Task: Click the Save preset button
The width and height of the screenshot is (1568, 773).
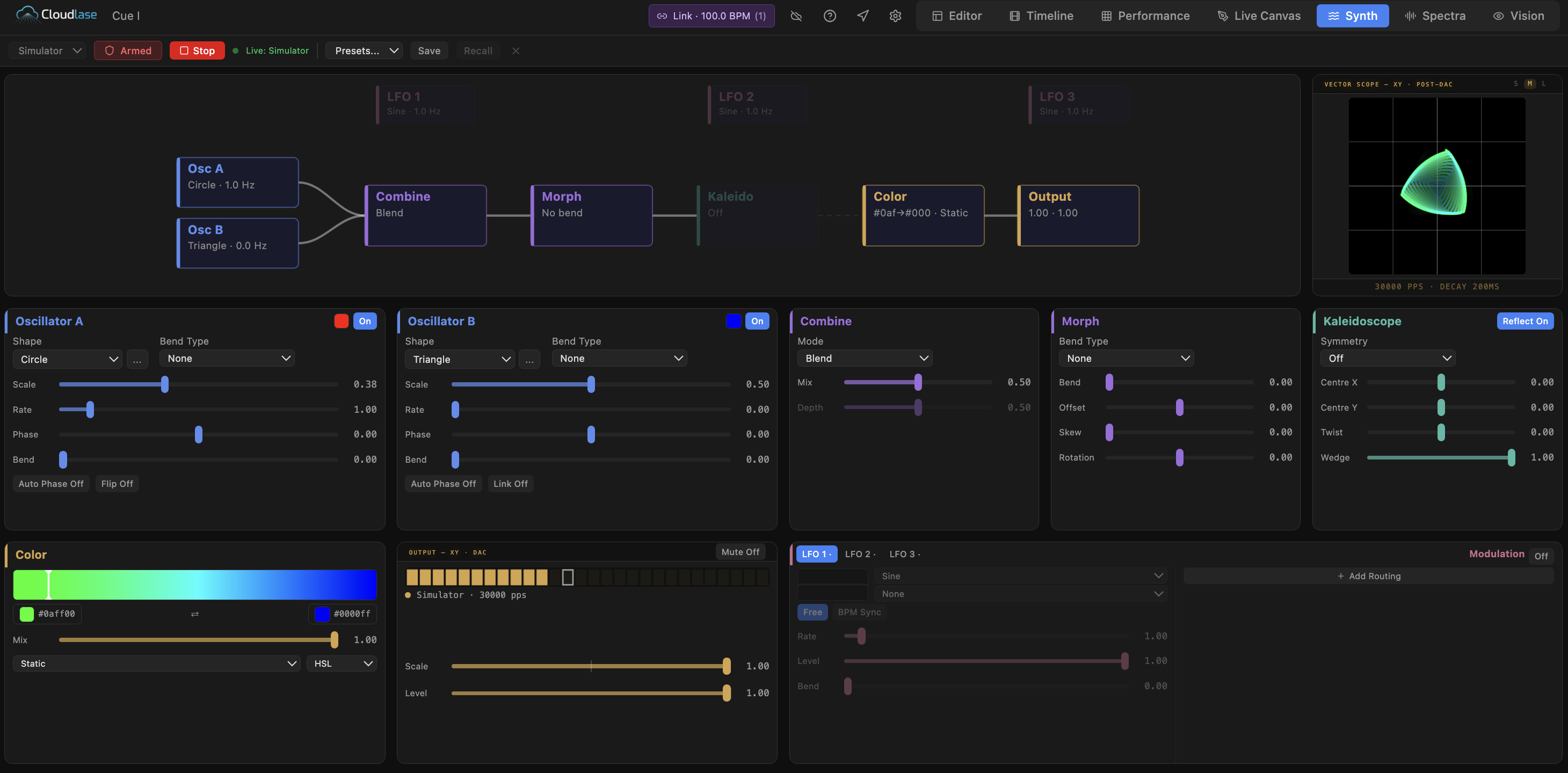Action: [429, 50]
